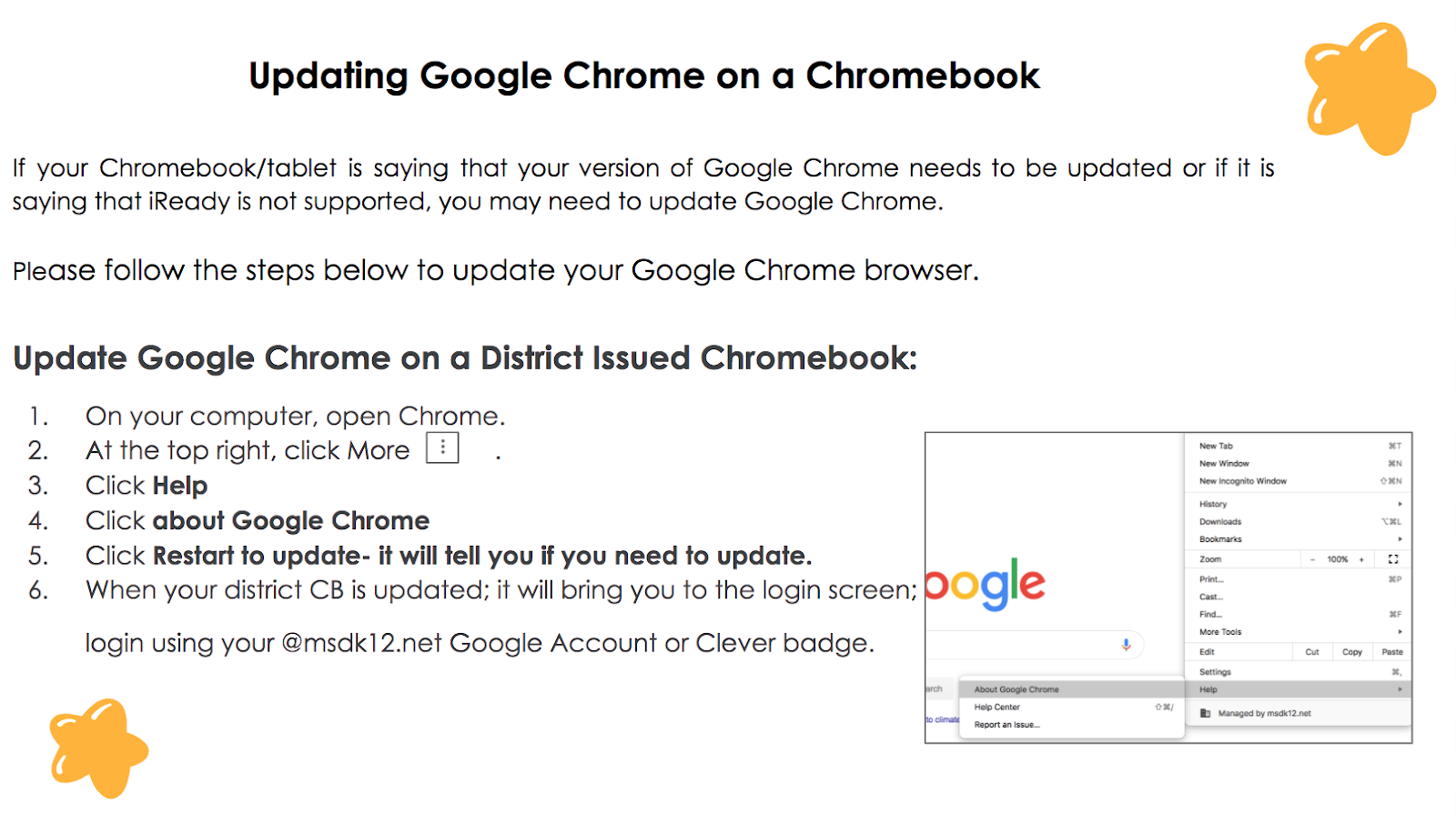The image size is (1456, 814).
Task: Click the zoom in plus button
Action: (x=1361, y=559)
